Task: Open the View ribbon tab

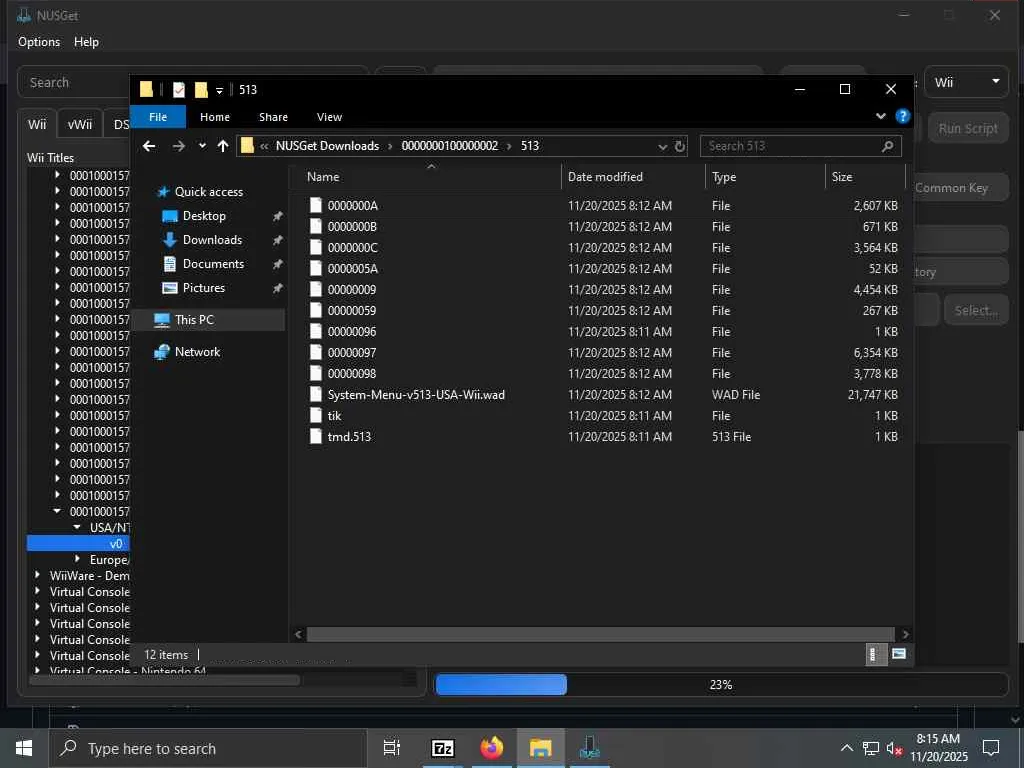Action: [x=329, y=117]
